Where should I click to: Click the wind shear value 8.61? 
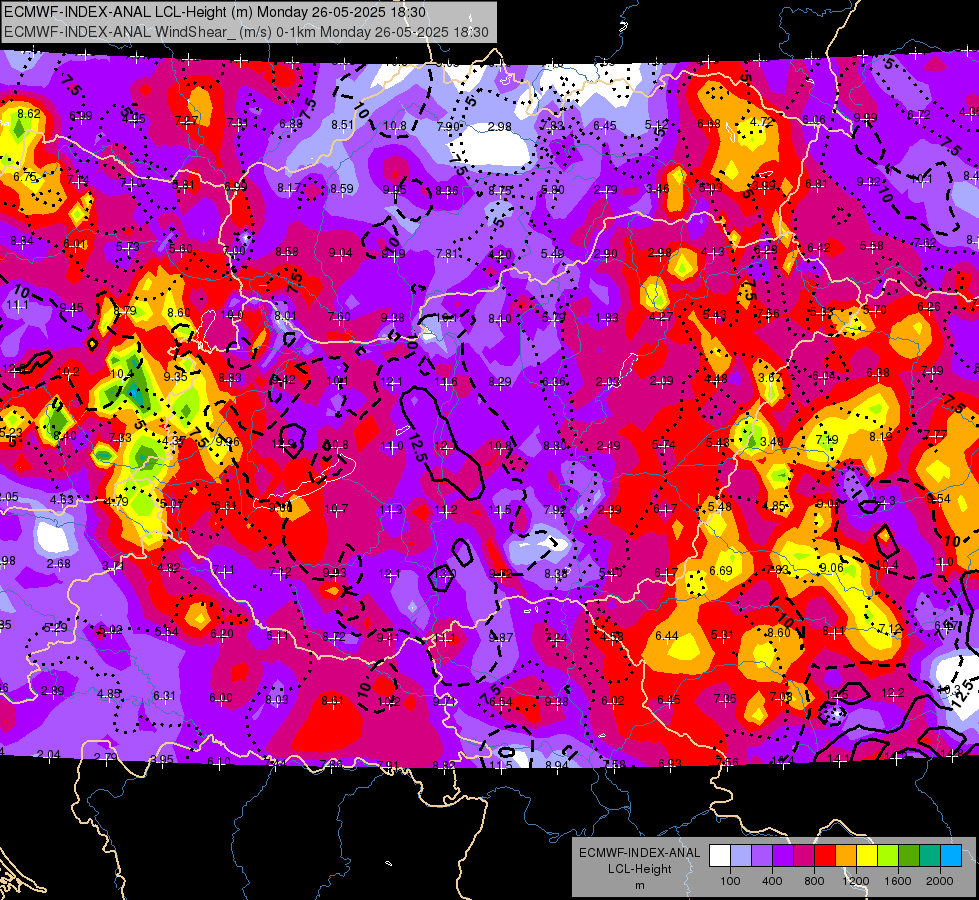coord(332,701)
